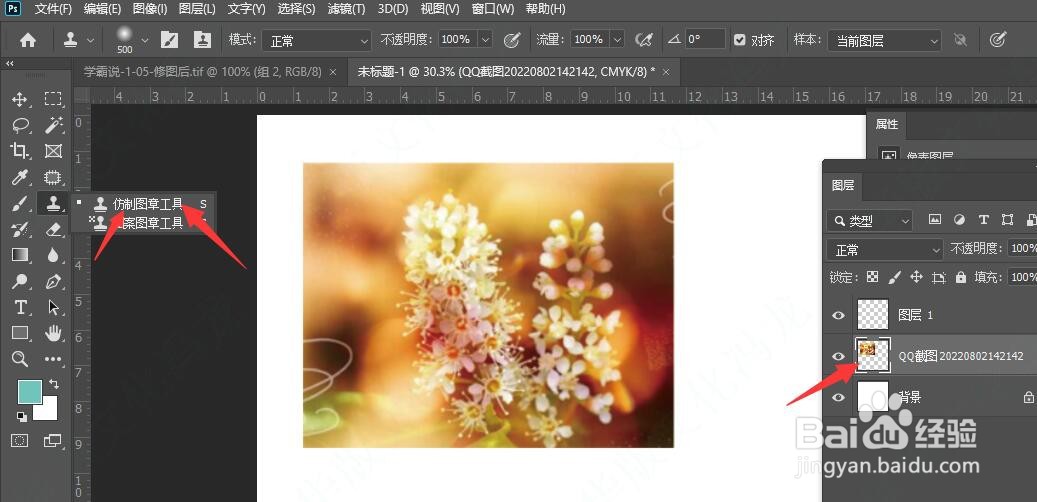Toggle Quick Mask mode

point(20,440)
